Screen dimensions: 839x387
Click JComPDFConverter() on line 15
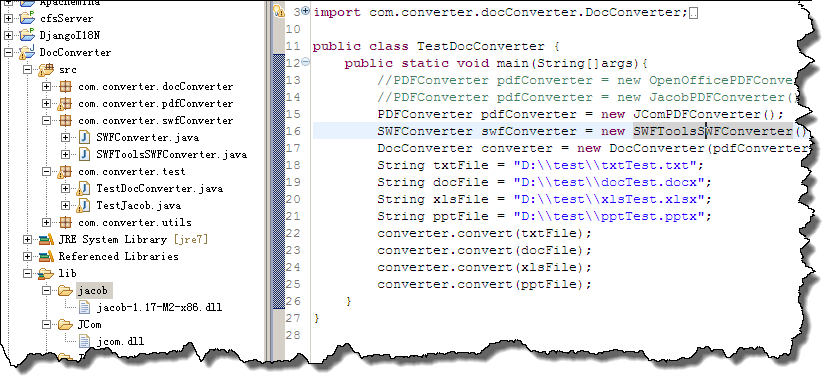click(705, 115)
